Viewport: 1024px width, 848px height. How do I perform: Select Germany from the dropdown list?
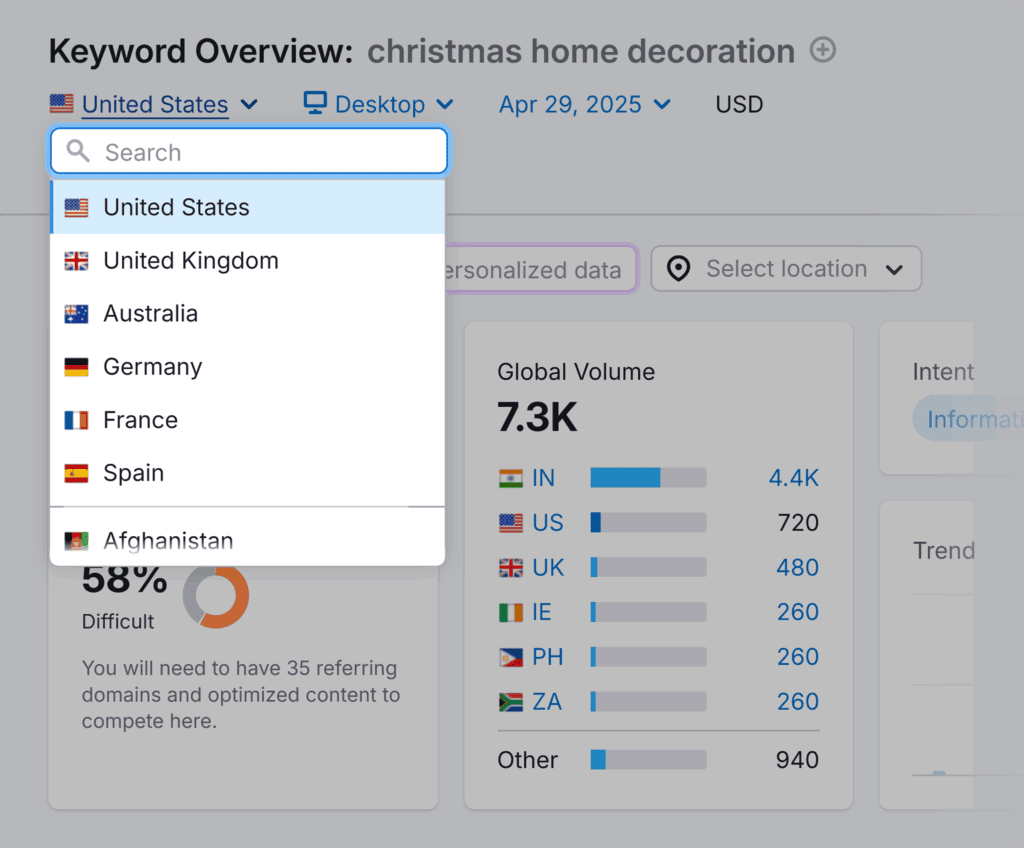tap(152, 367)
